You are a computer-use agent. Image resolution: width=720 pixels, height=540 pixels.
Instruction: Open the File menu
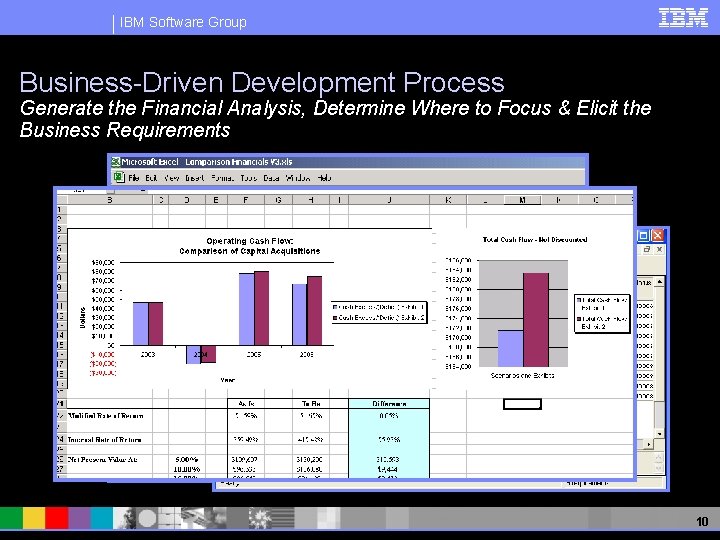(134, 178)
